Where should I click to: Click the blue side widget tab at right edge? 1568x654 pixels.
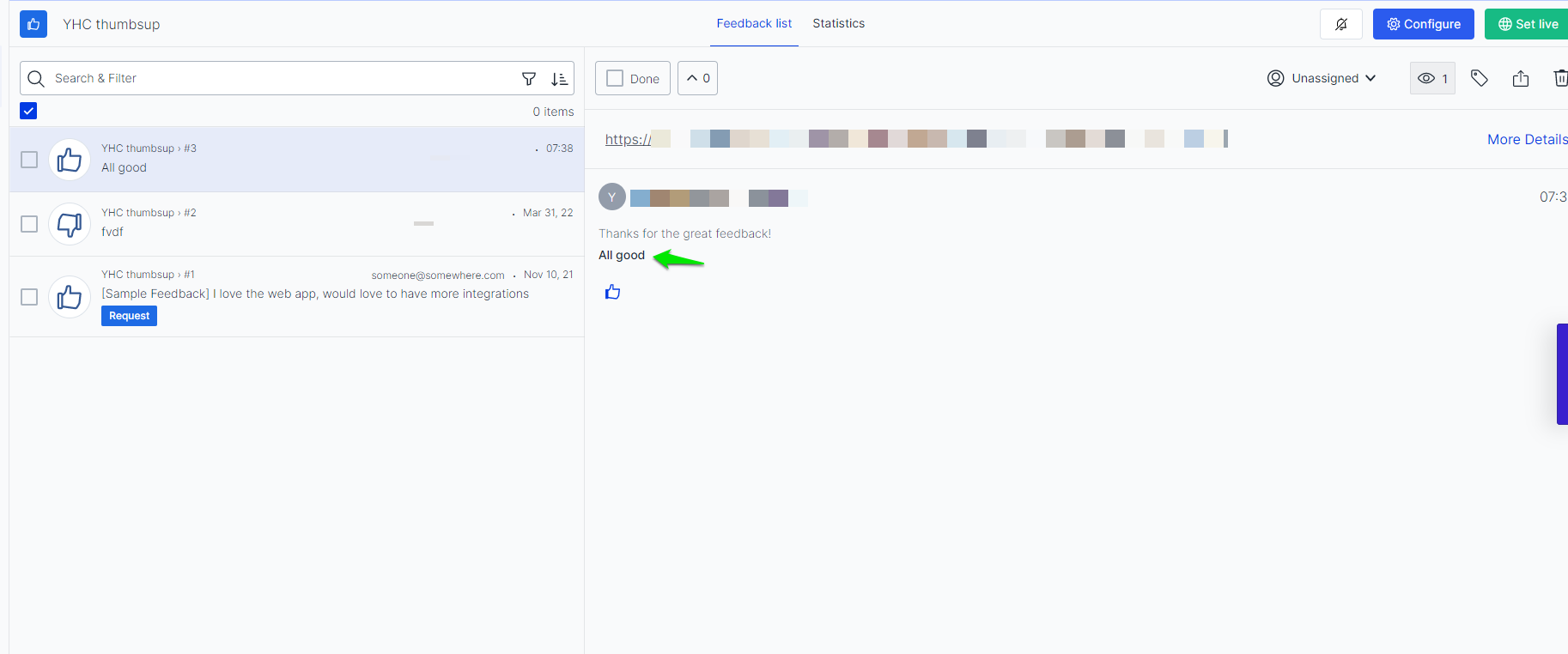point(1562,374)
